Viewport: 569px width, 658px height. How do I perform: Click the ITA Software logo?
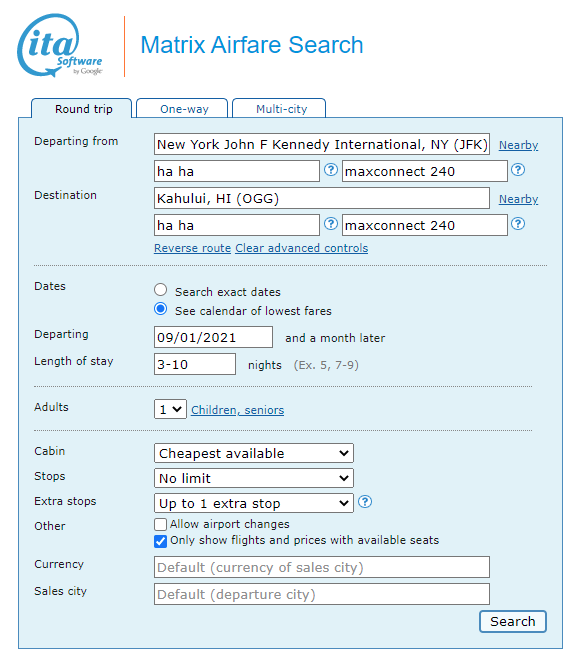pyautogui.click(x=60, y=45)
